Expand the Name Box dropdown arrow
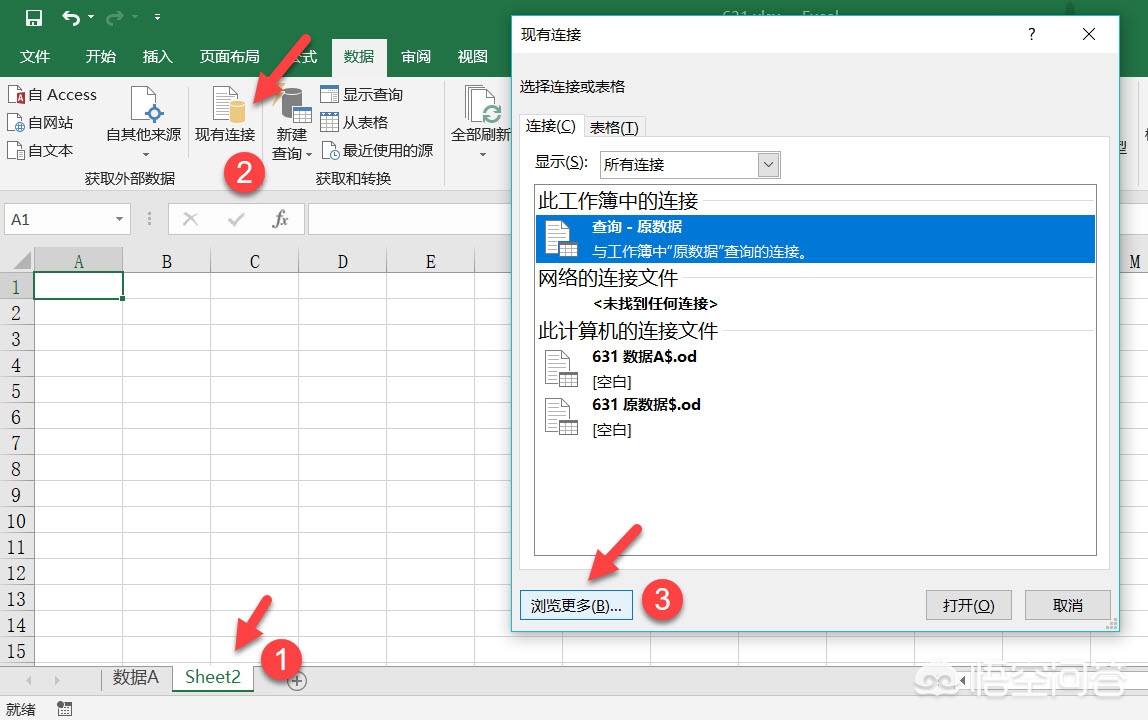1148x720 pixels. click(x=119, y=219)
